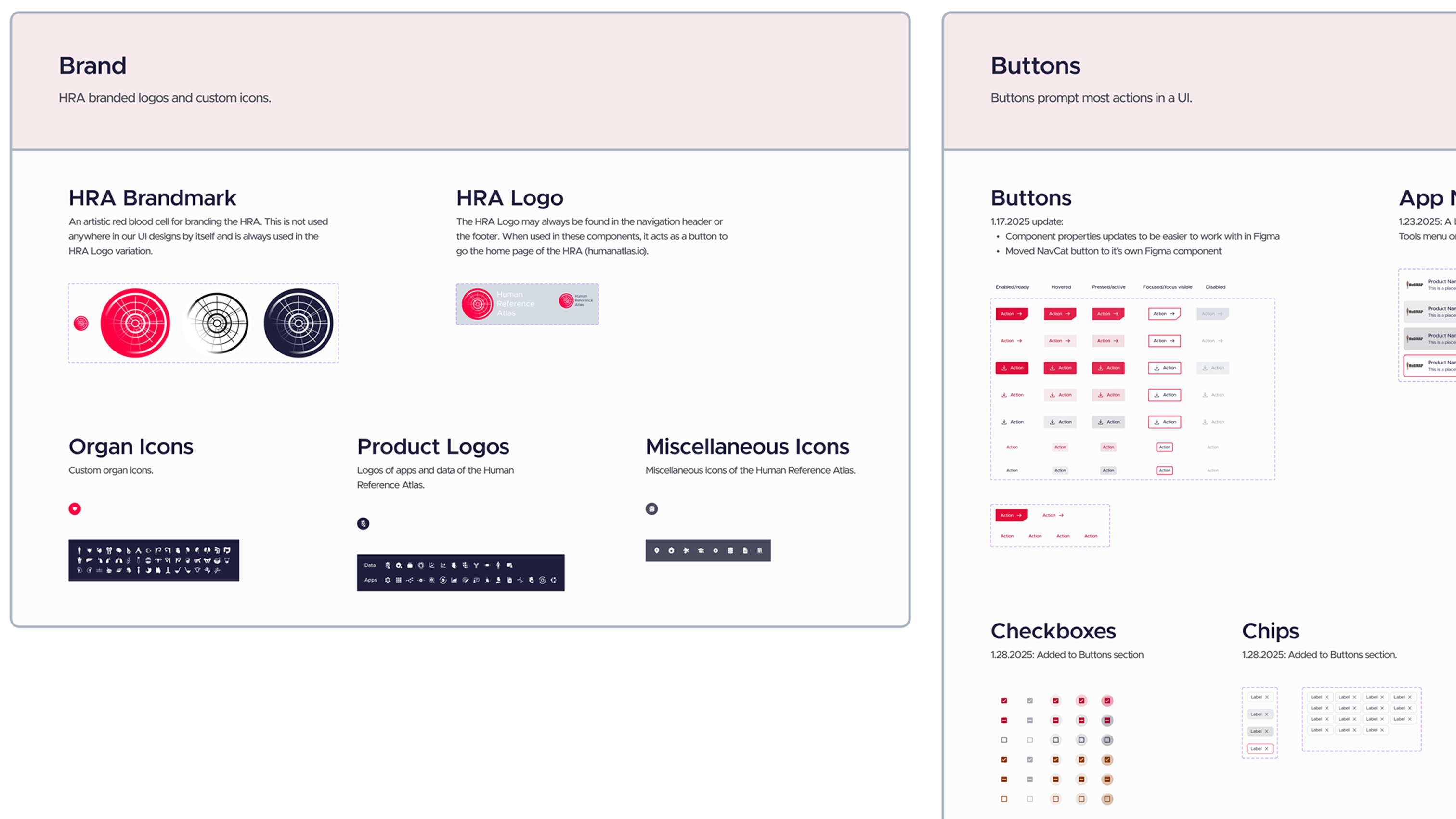Click the dark circular Product Logos icon

point(364,523)
